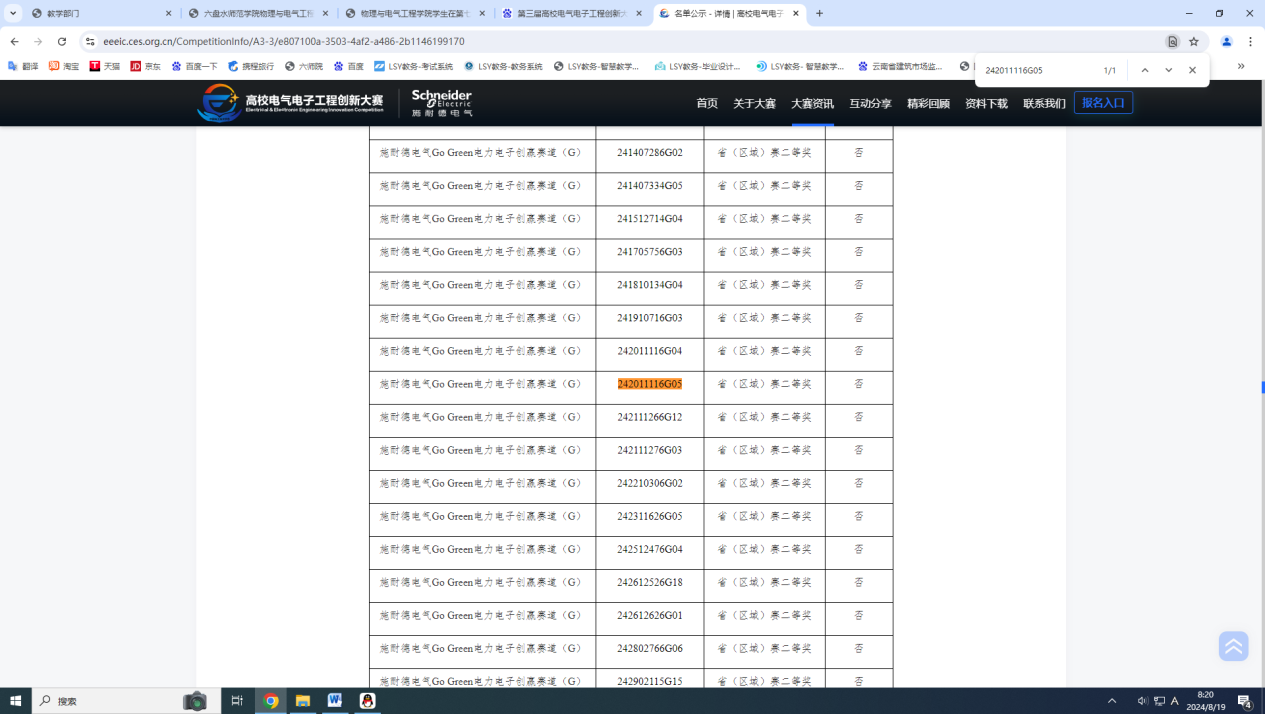Click the browser back arrow

14,42
